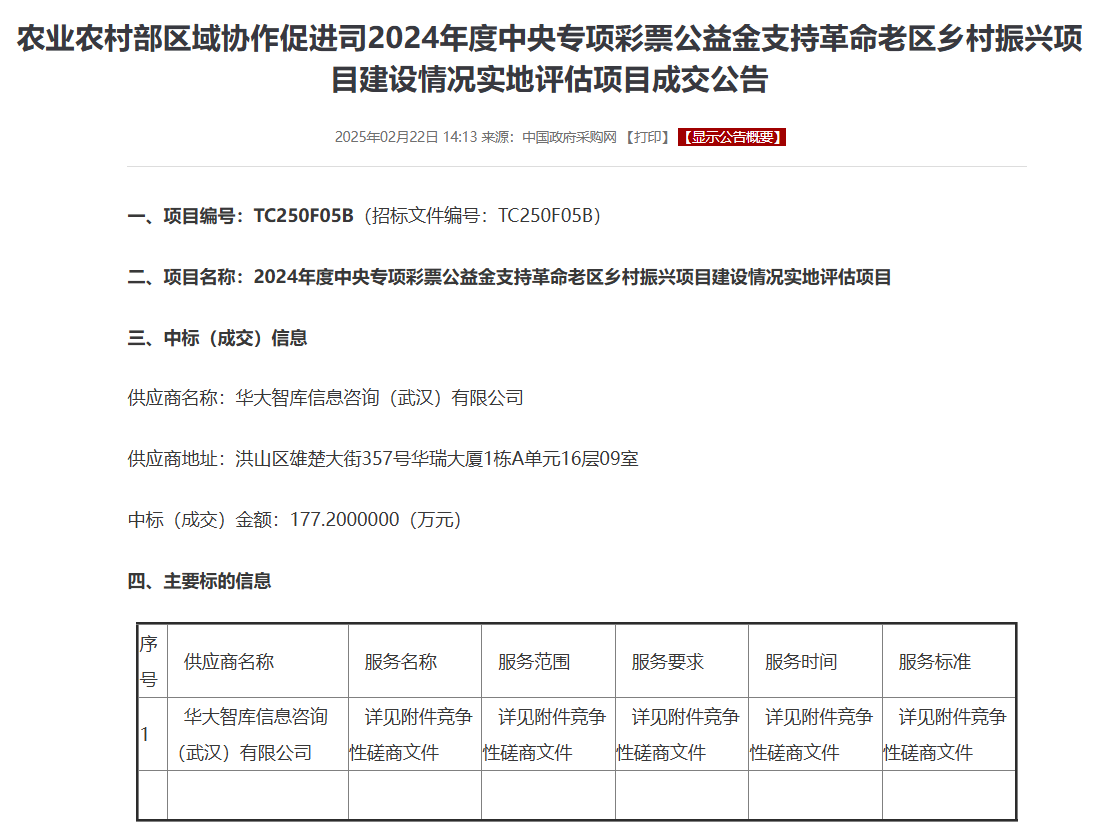Click the 服务名称 table header cell
This screenshot has height=832, width=1104.
coord(415,661)
